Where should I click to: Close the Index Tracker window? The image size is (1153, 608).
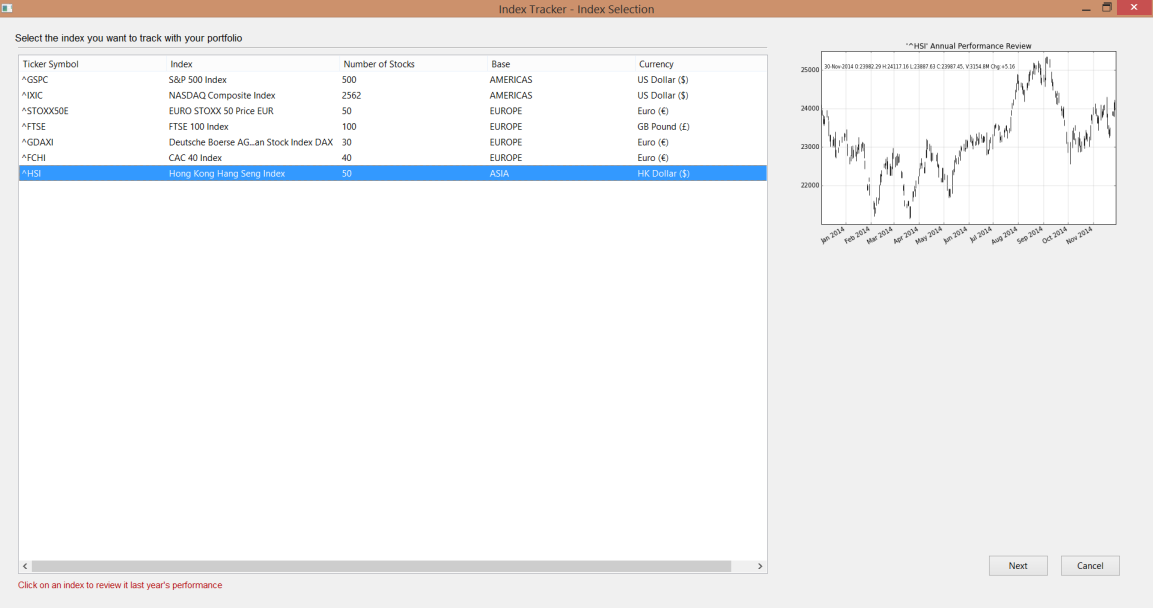pos(1134,8)
